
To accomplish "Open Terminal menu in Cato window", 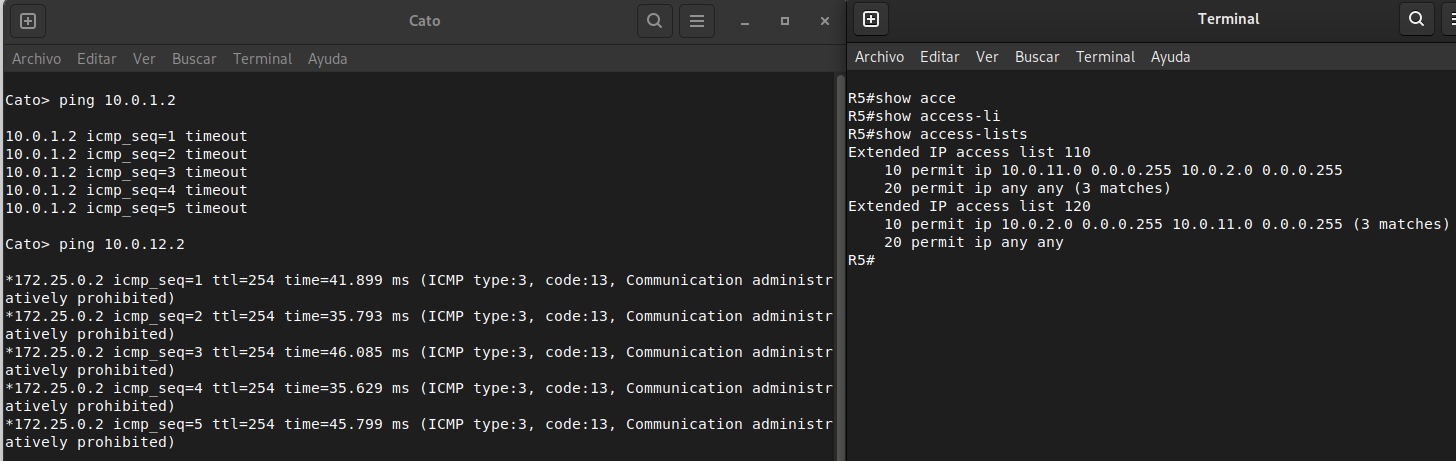I will point(262,59).
